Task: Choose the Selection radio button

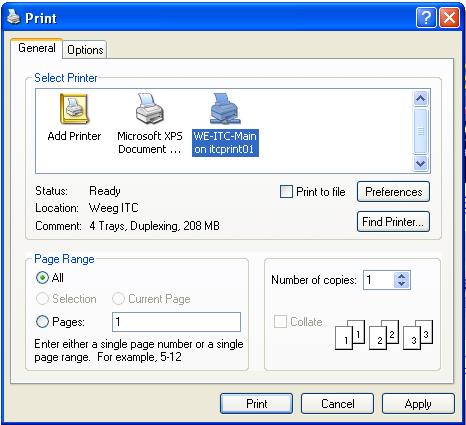Action: (42, 299)
